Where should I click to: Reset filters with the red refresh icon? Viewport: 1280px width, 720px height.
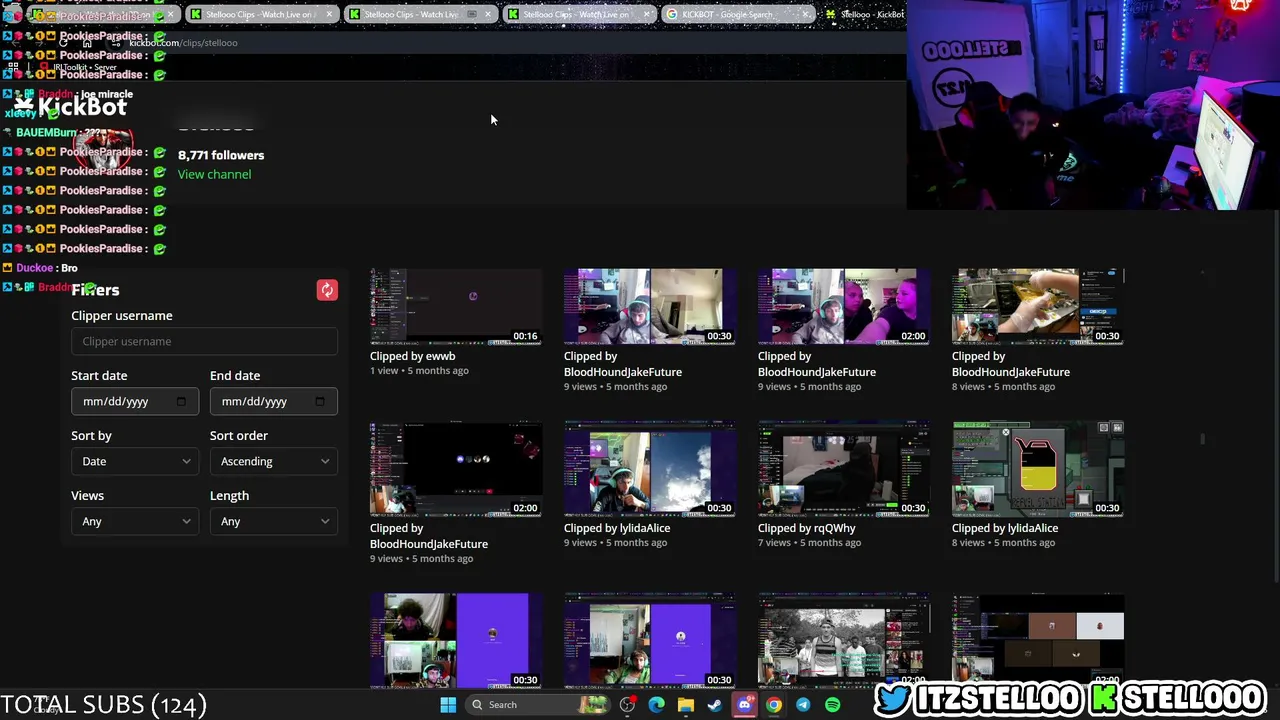pyautogui.click(x=327, y=290)
